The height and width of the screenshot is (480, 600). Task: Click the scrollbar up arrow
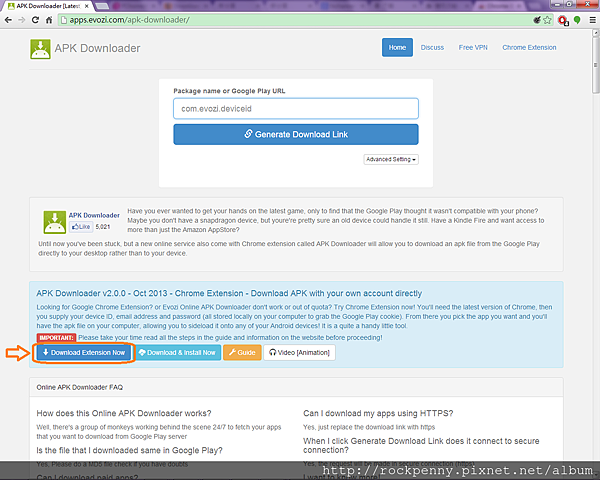[x=595, y=33]
